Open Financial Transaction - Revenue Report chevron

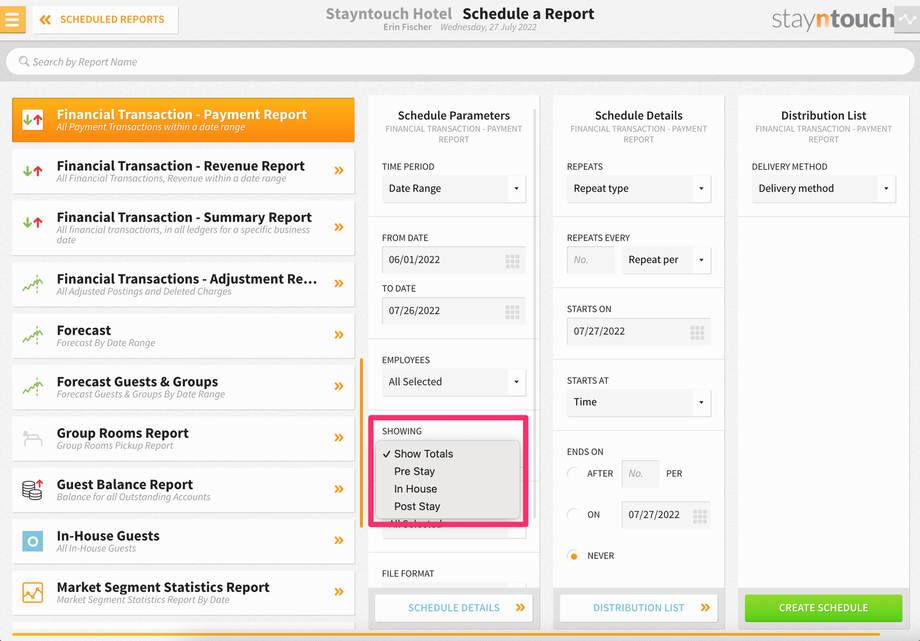(339, 171)
